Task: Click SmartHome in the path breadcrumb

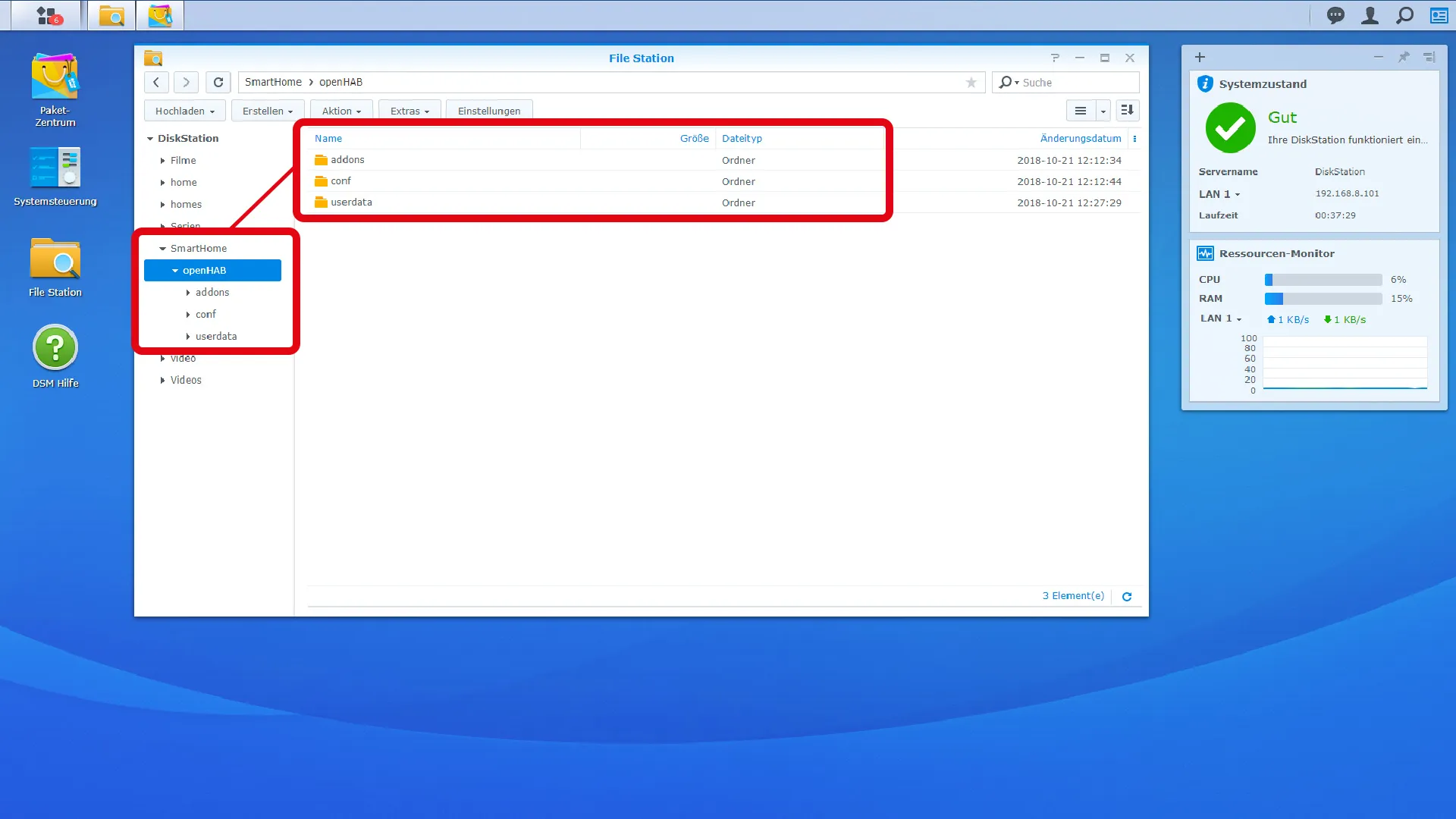Action: [273, 82]
